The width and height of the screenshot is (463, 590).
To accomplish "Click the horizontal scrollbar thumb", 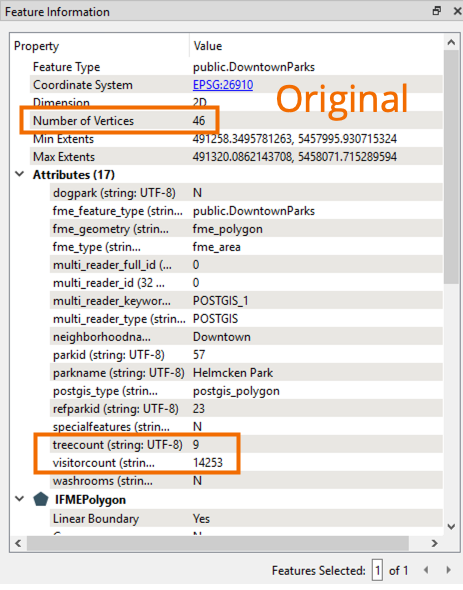I will 218,543.
